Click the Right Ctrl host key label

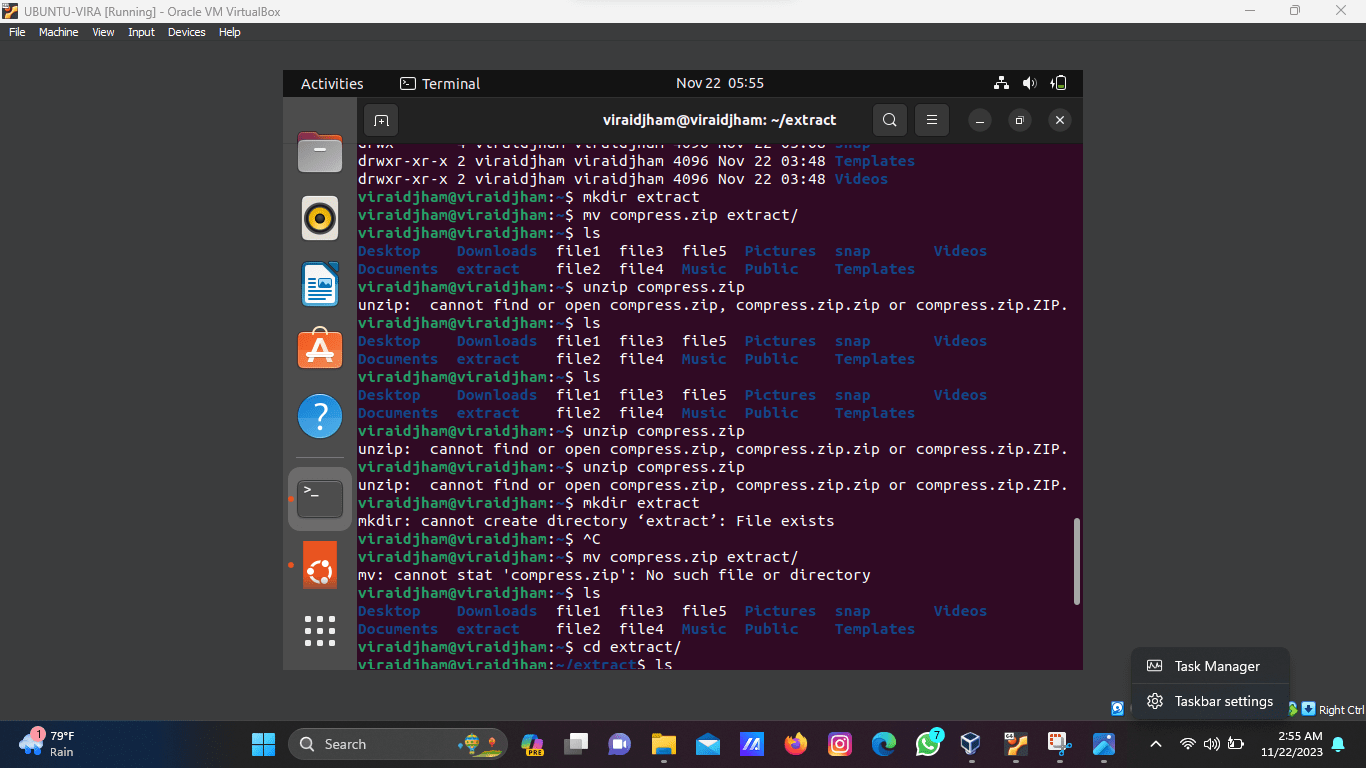tap(1341, 710)
